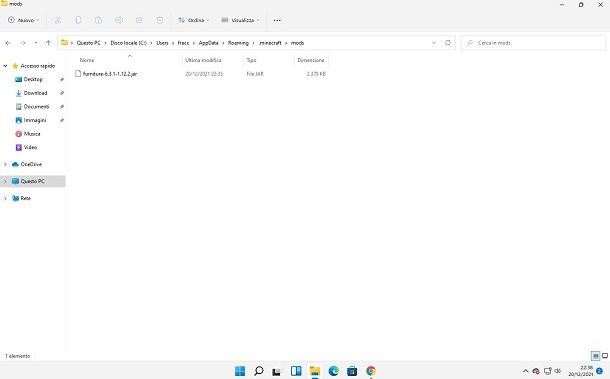
Task: Open Video in quick access
Action: click(30, 147)
